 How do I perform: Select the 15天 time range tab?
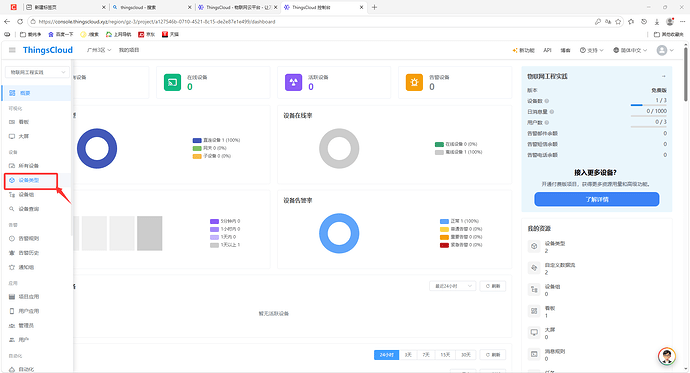(445, 355)
